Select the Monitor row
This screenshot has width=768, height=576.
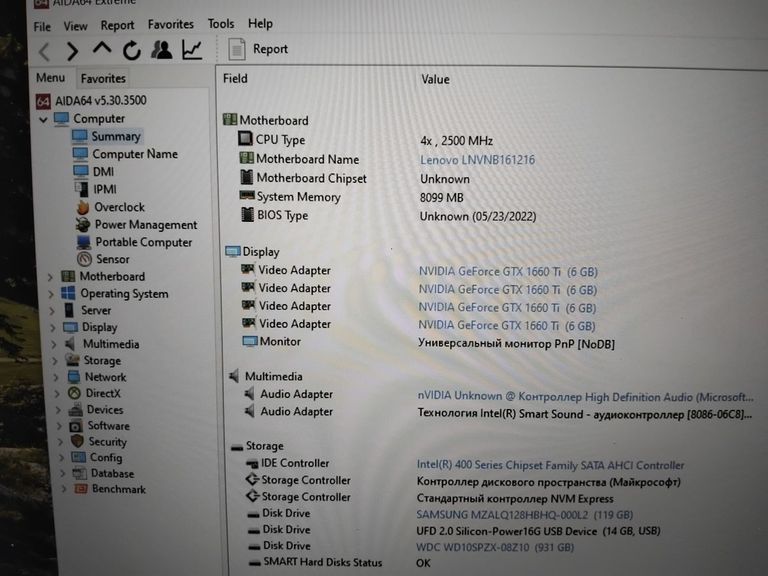pyautogui.click(x=429, y=342)
